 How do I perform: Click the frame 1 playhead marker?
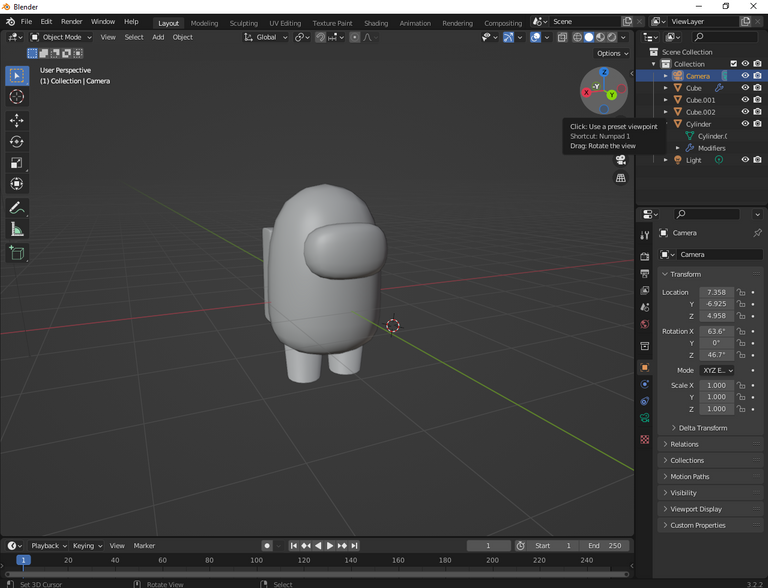pos(23,560)
